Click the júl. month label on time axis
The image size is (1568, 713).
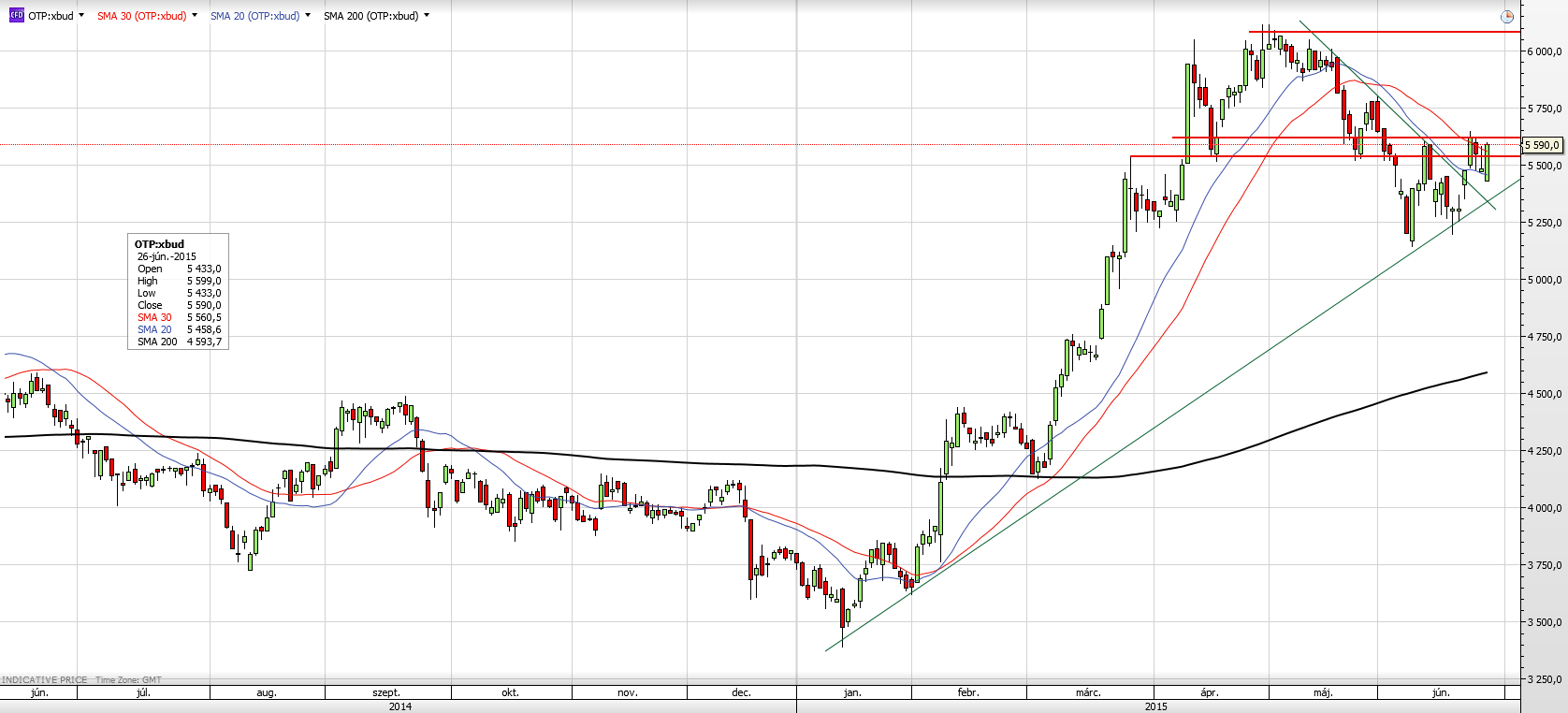(143, 692)
